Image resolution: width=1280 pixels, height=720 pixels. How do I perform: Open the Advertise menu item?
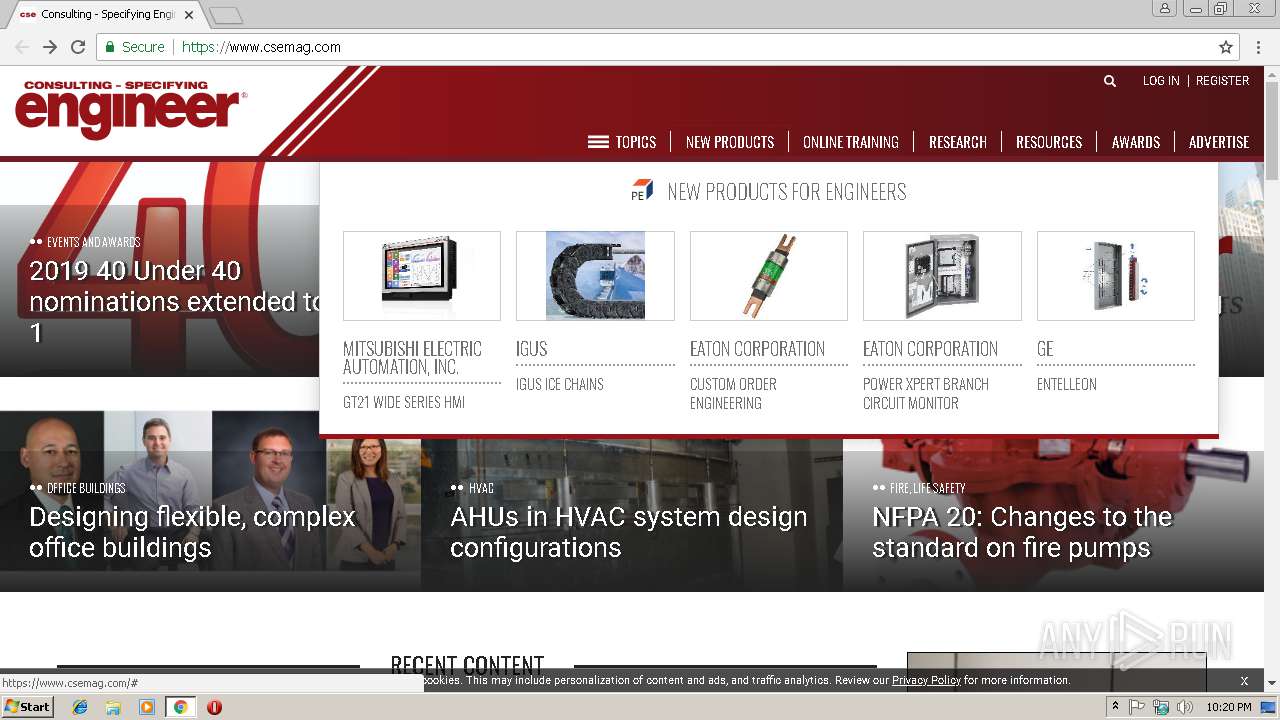(1219, 142)
